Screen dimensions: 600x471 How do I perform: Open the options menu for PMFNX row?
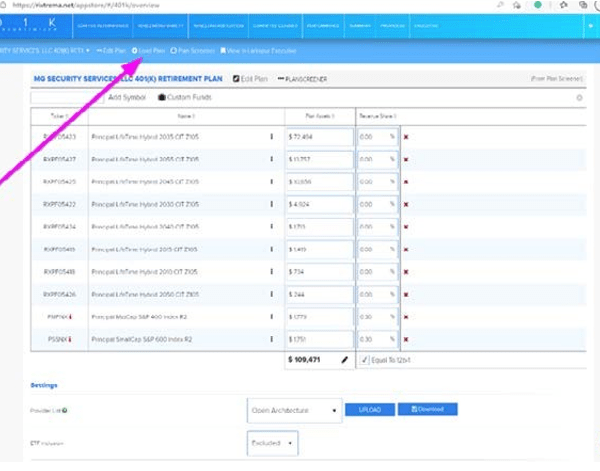[271, 317]
